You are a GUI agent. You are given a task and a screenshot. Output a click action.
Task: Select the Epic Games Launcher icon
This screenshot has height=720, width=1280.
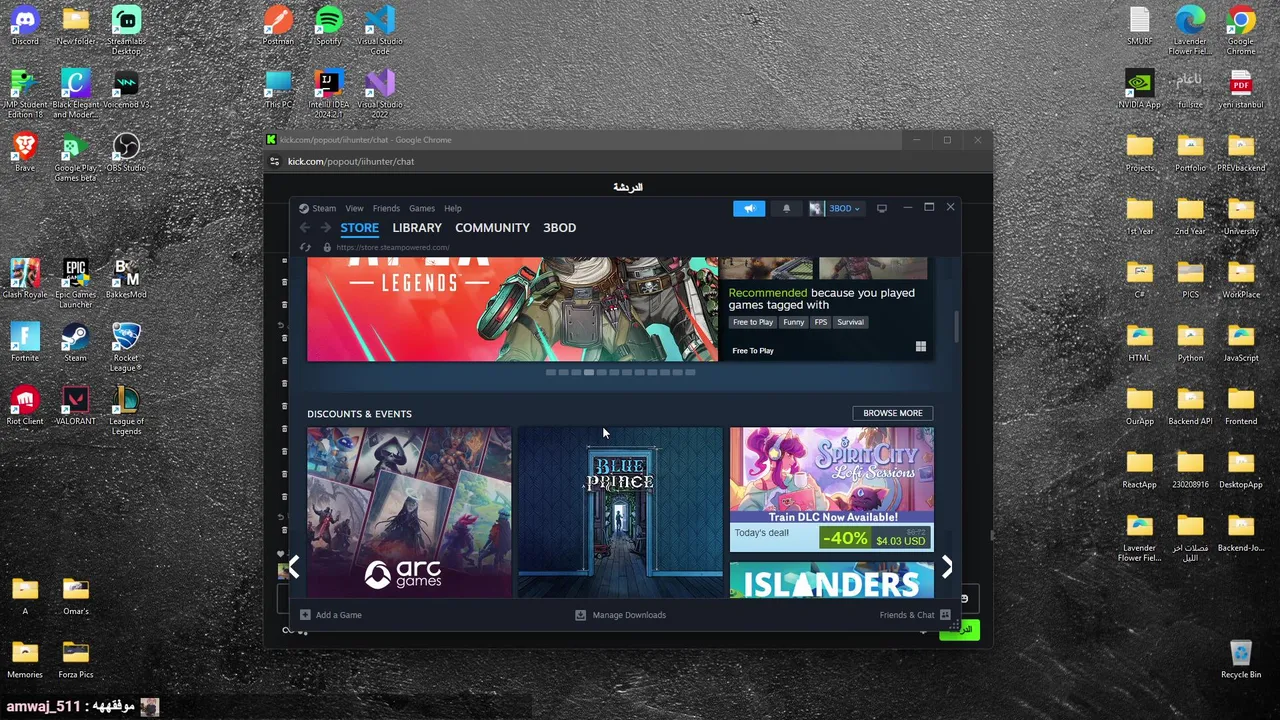pos(76,283)
